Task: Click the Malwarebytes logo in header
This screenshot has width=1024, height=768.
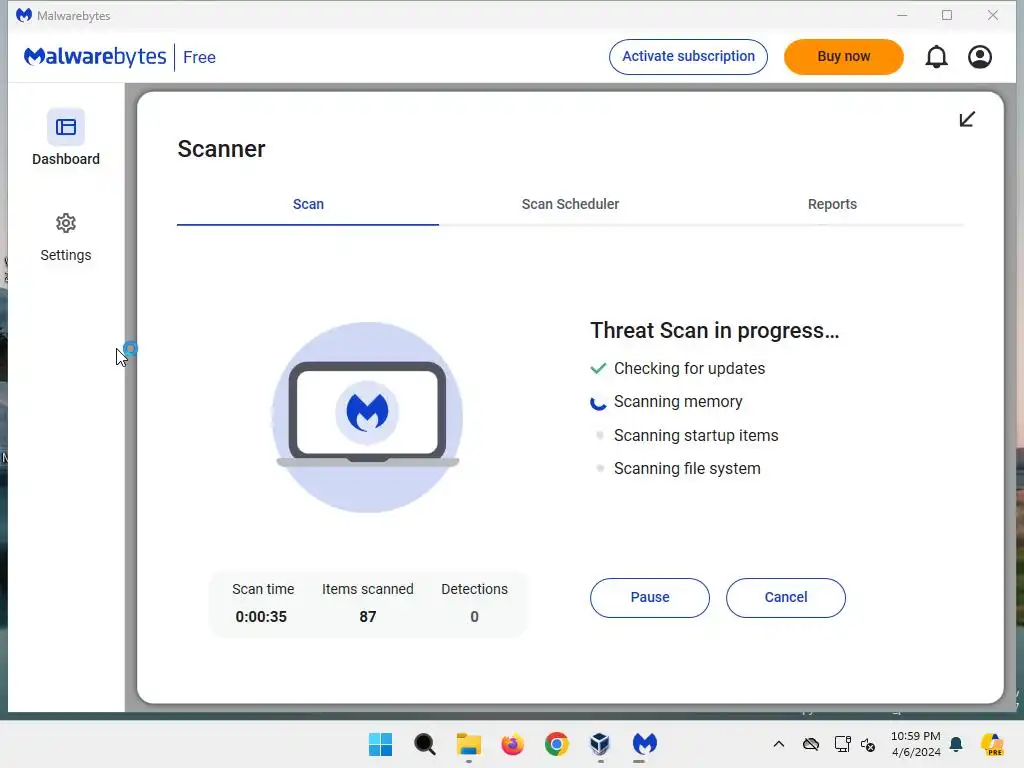Action: click(x=95, y=57)
